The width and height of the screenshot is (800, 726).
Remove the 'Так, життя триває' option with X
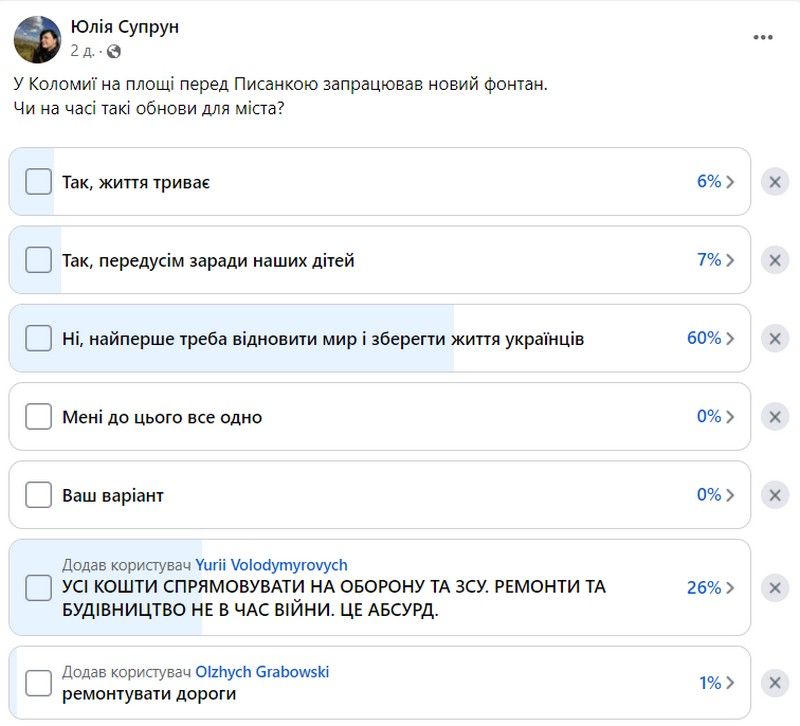(x=773, y=181)
